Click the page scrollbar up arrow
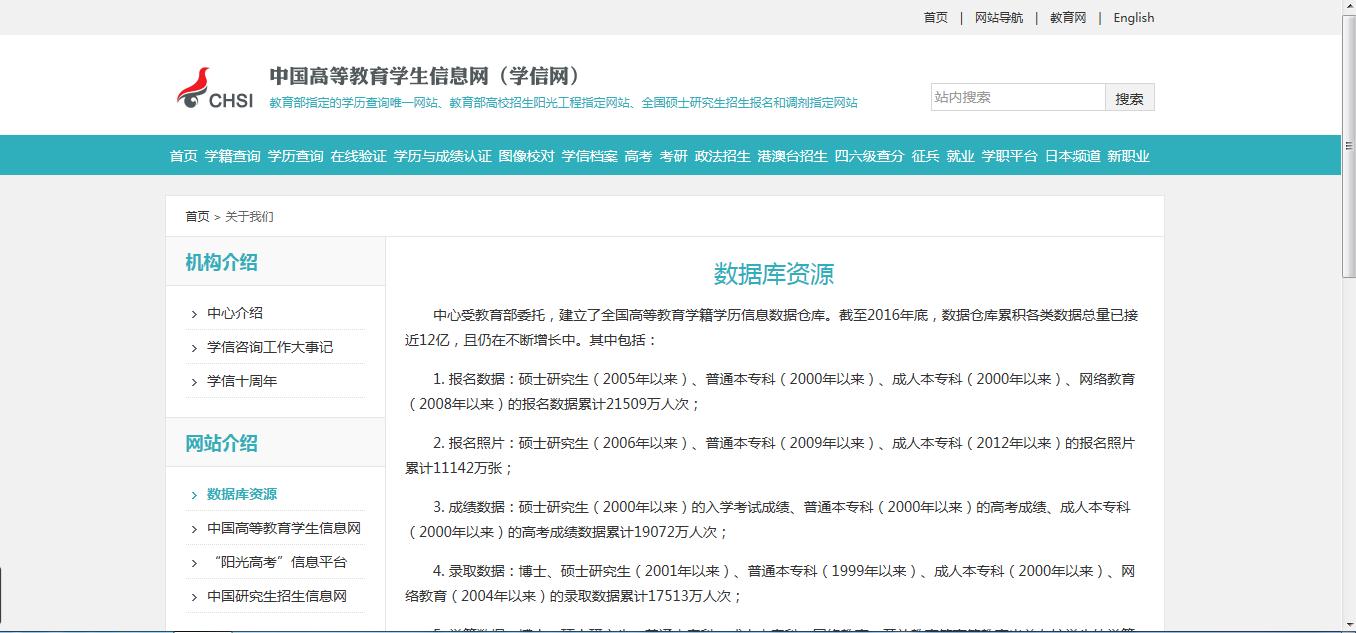The image size is (1356, 633). point(1348,8)
